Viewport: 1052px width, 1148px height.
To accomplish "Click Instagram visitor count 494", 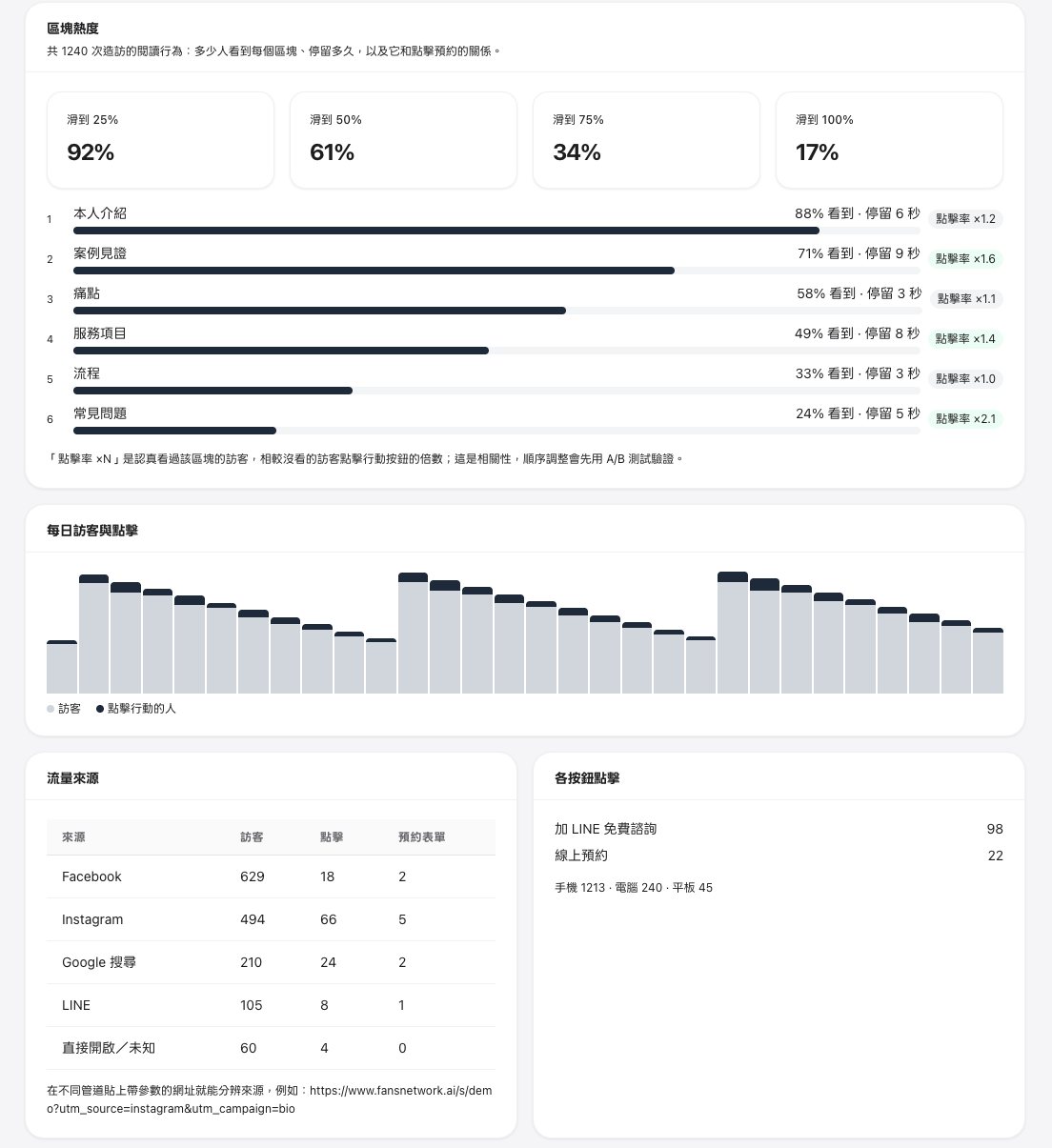I will coord(253,919).
